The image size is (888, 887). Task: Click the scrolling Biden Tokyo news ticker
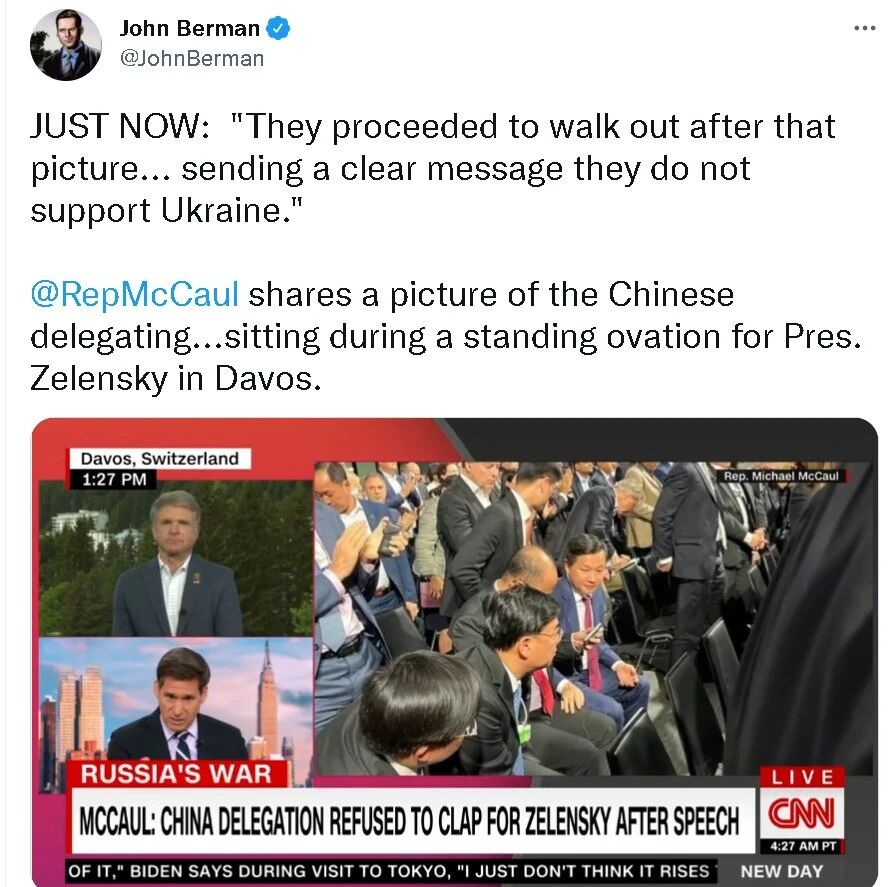tap(391, 871)
